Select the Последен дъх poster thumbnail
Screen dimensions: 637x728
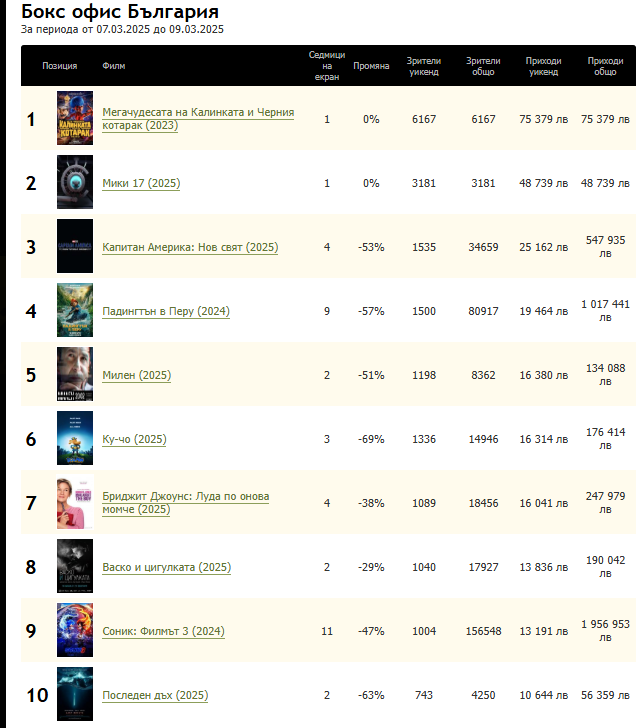[x=75, y=695]
